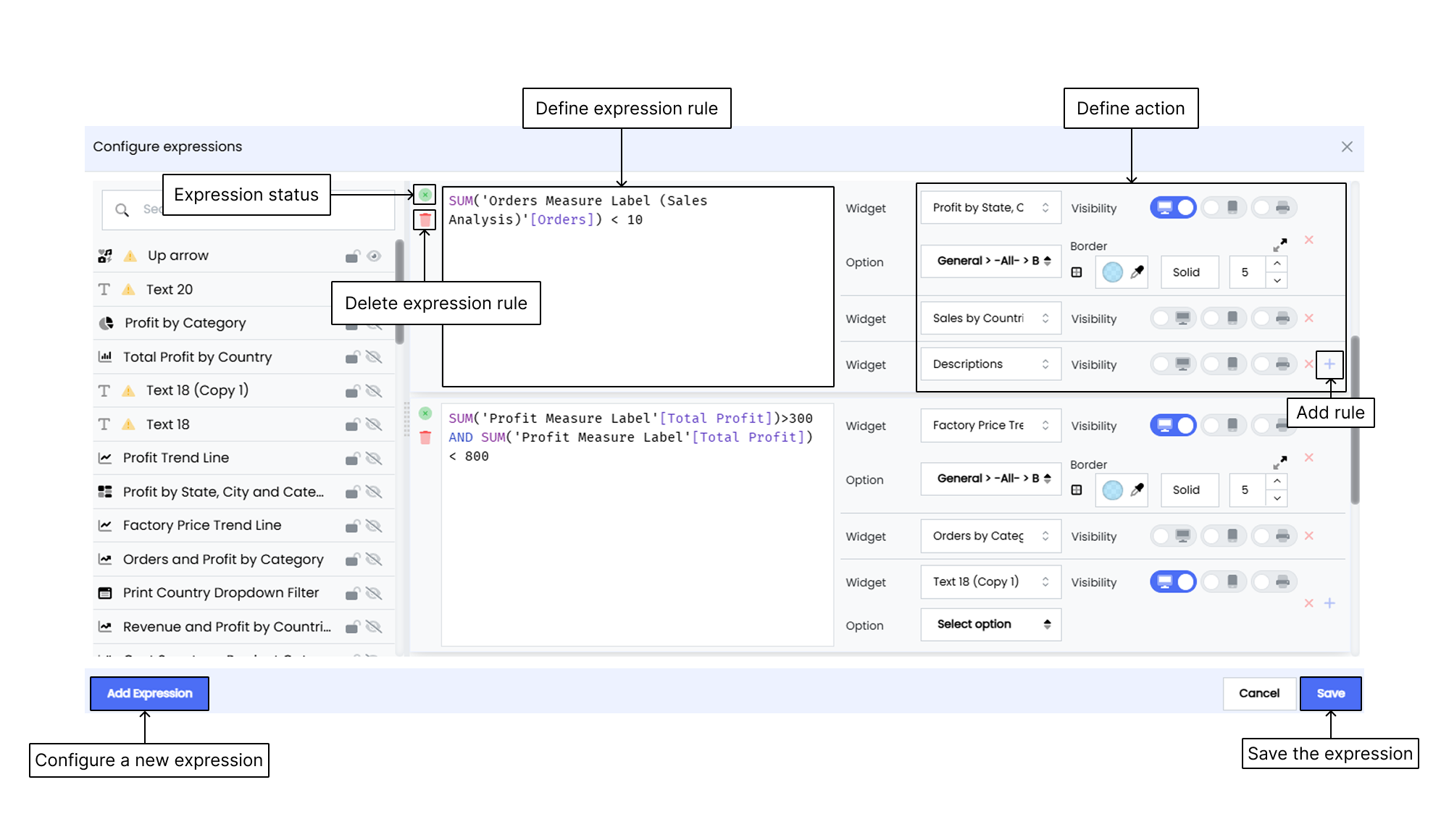Toggle mobile visibility for Text 18 (Copy 1) widget

(x=1224, y=581)
